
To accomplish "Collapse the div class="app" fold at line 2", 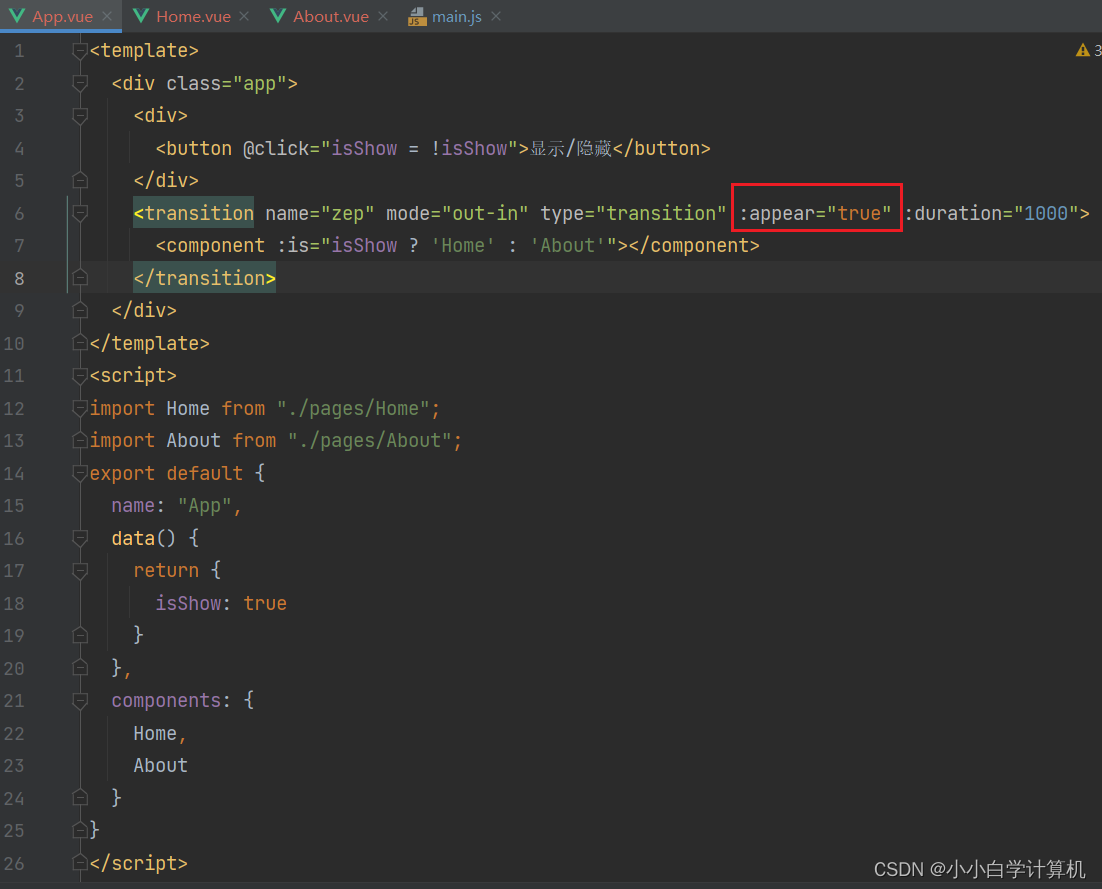I will [80, 84].
